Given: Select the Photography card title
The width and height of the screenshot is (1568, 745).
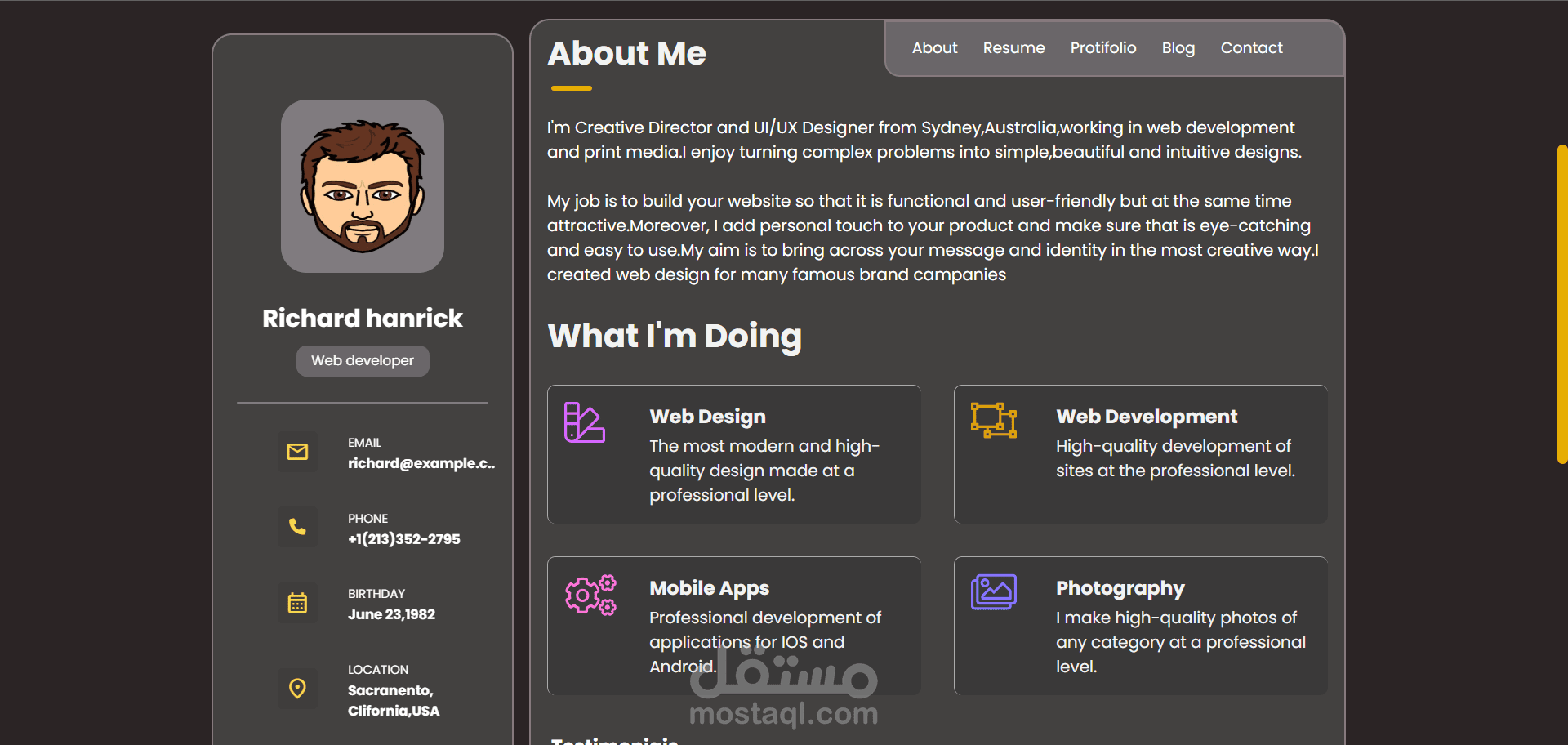Looking at the screenshot, I should 1120,588.
